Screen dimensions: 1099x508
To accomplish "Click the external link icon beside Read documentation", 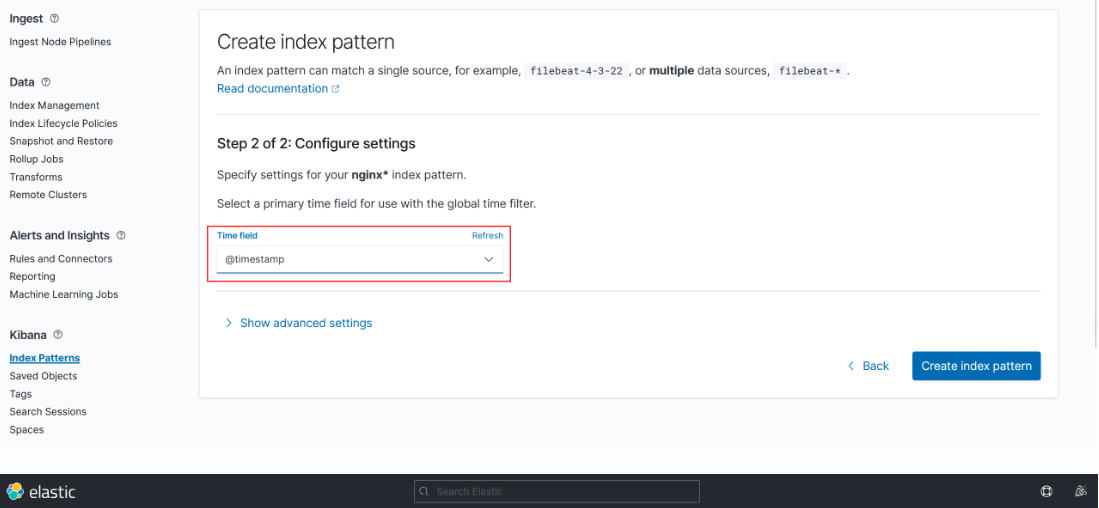I will coord(335,89).
